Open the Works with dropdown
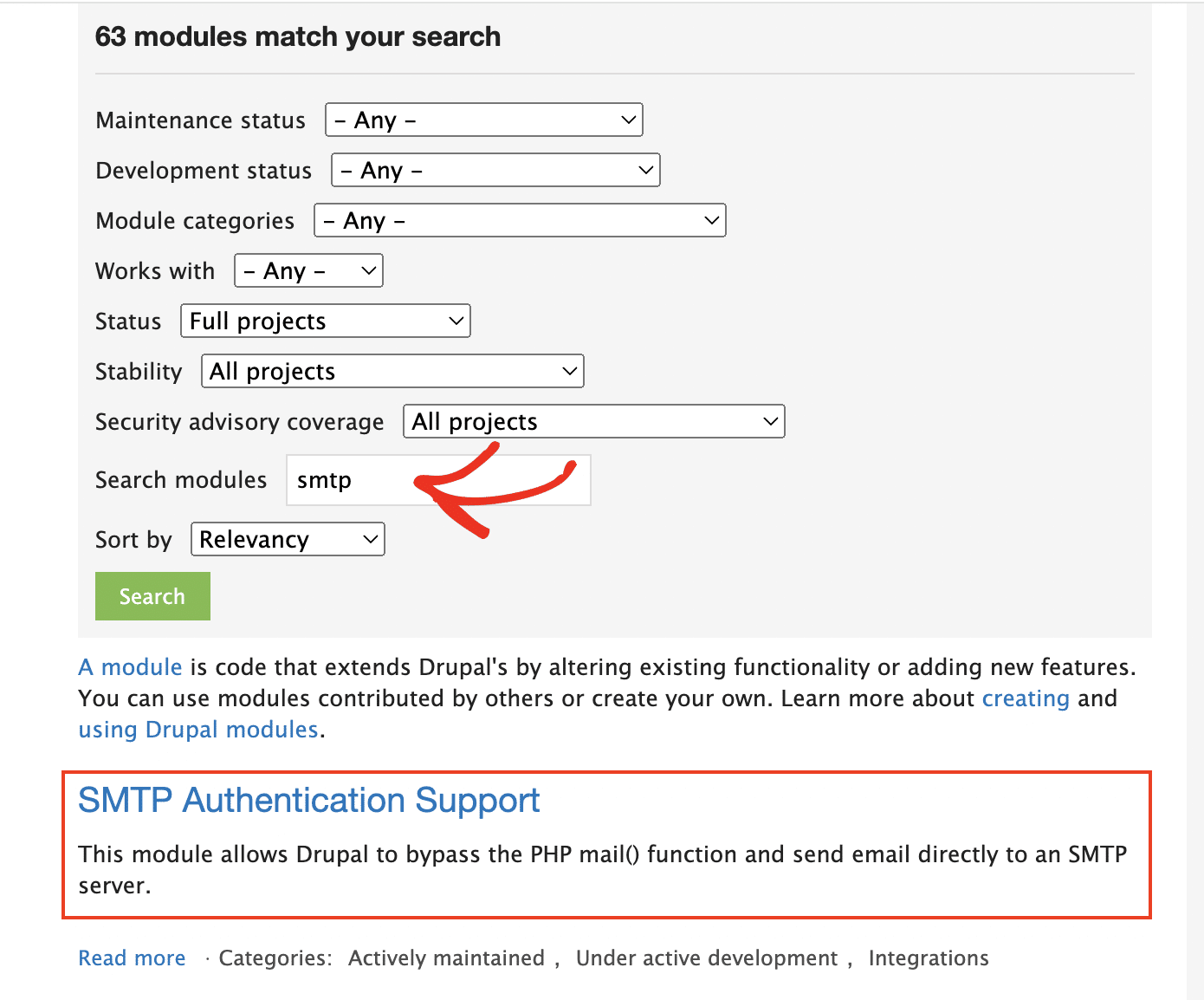 click(307, 270)
